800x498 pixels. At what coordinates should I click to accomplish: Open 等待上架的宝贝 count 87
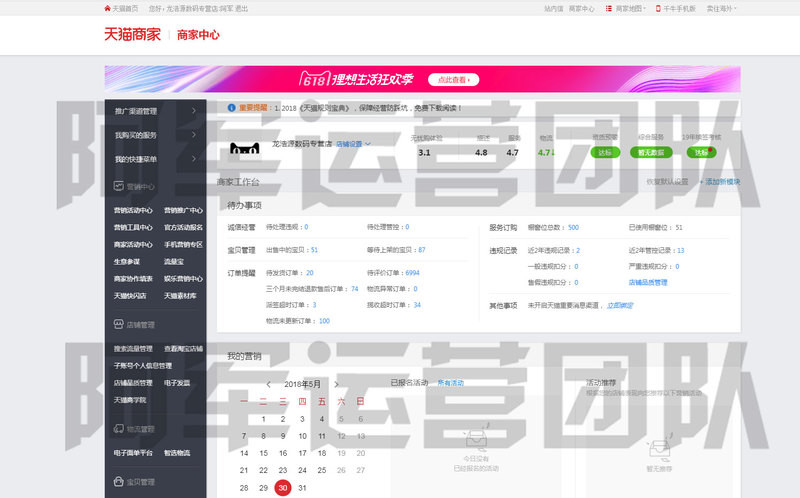421,250
